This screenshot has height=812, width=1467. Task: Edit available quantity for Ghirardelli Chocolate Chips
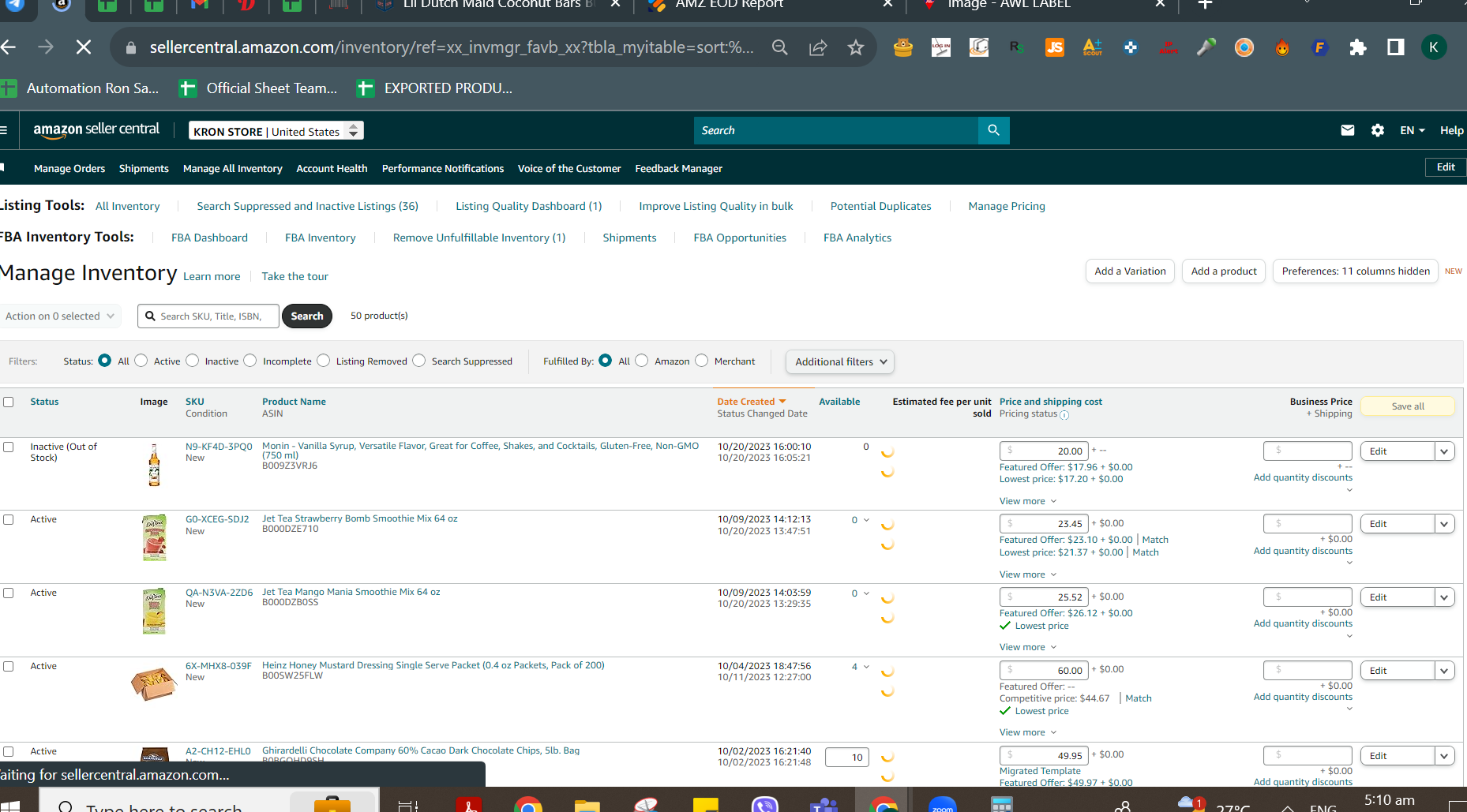point(847,758)
